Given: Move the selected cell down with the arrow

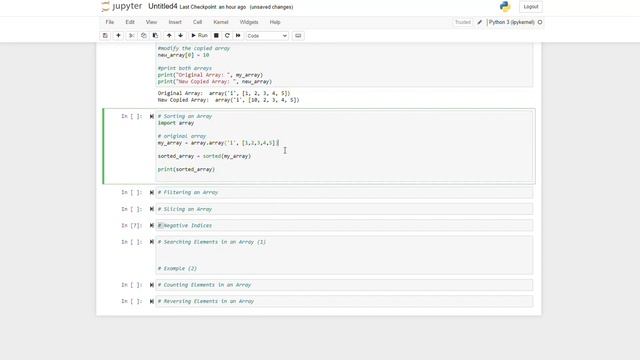Looking at the screenshot, I should pos(180,36).
